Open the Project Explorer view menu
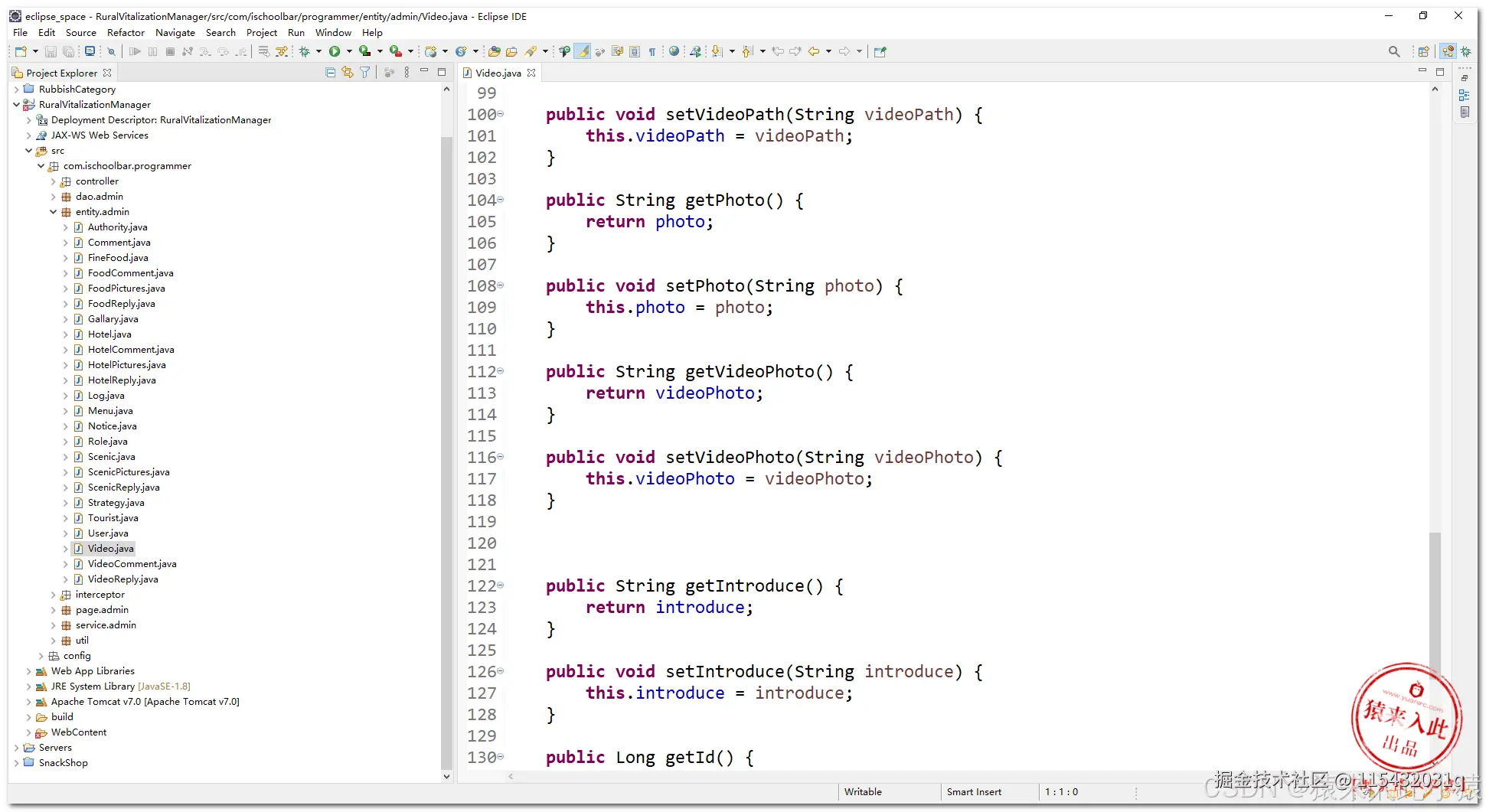The image size is (1486, 812). pos(407,73)
